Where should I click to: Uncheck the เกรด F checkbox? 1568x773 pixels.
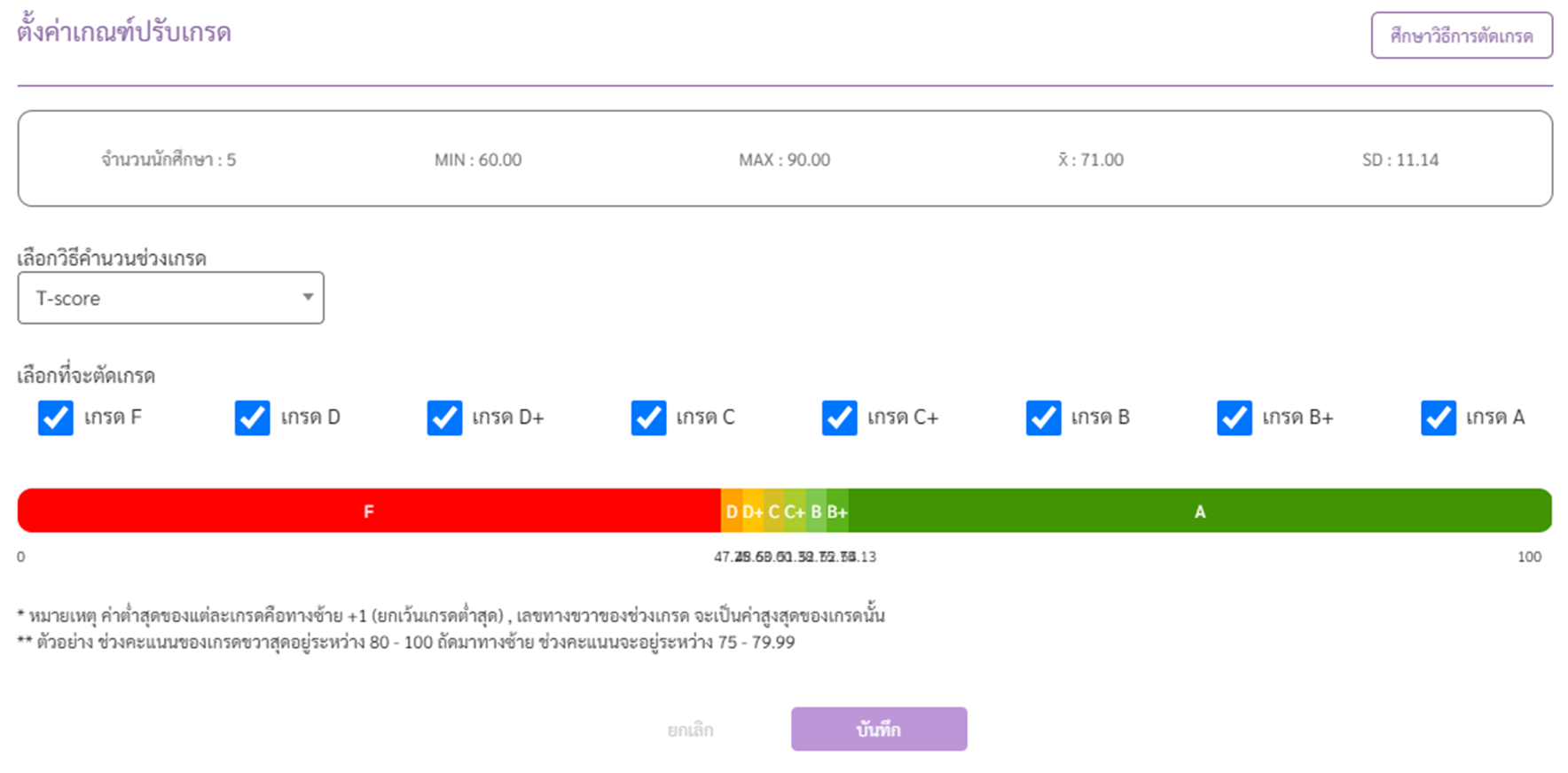(55, 418)
